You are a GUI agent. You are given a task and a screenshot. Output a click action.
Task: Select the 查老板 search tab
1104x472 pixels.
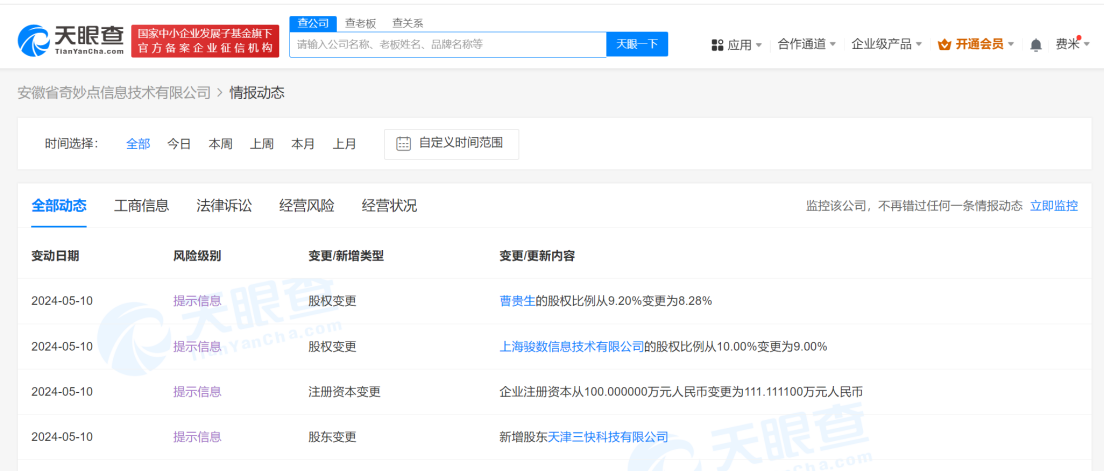coord(360,23)
